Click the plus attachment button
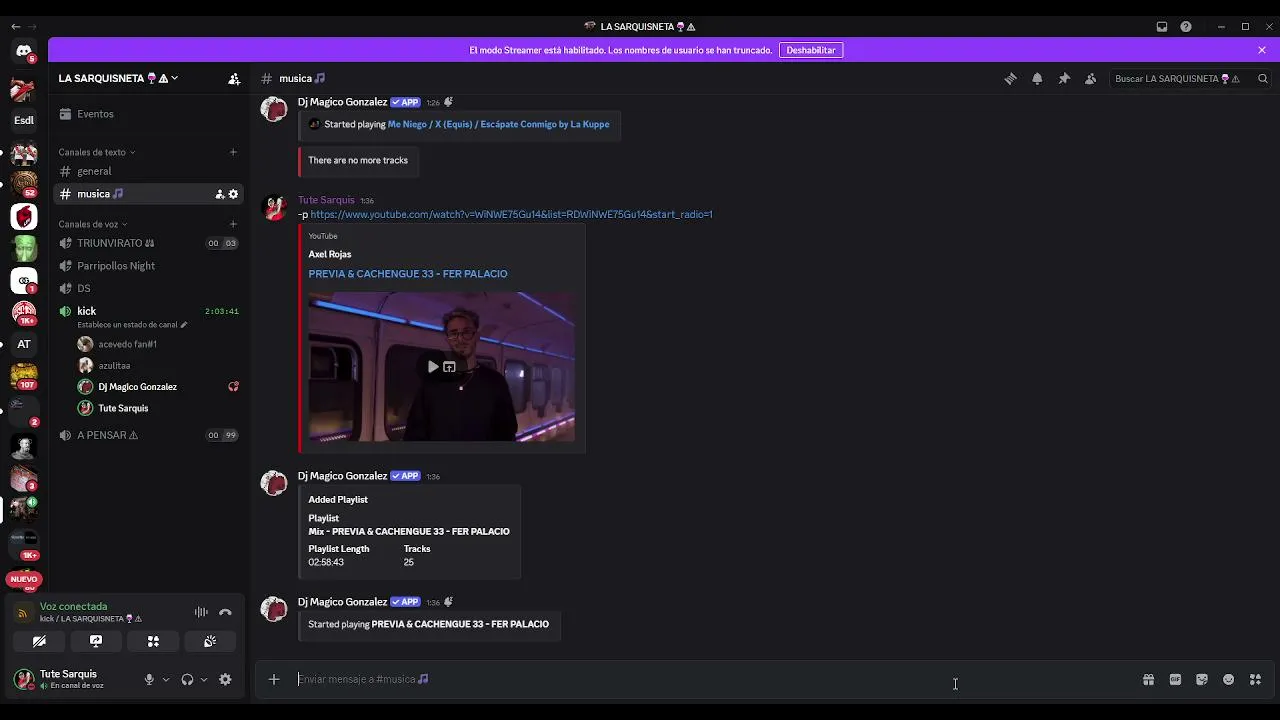This screenshot has height=720, width=1280. [x=274, y=679]
